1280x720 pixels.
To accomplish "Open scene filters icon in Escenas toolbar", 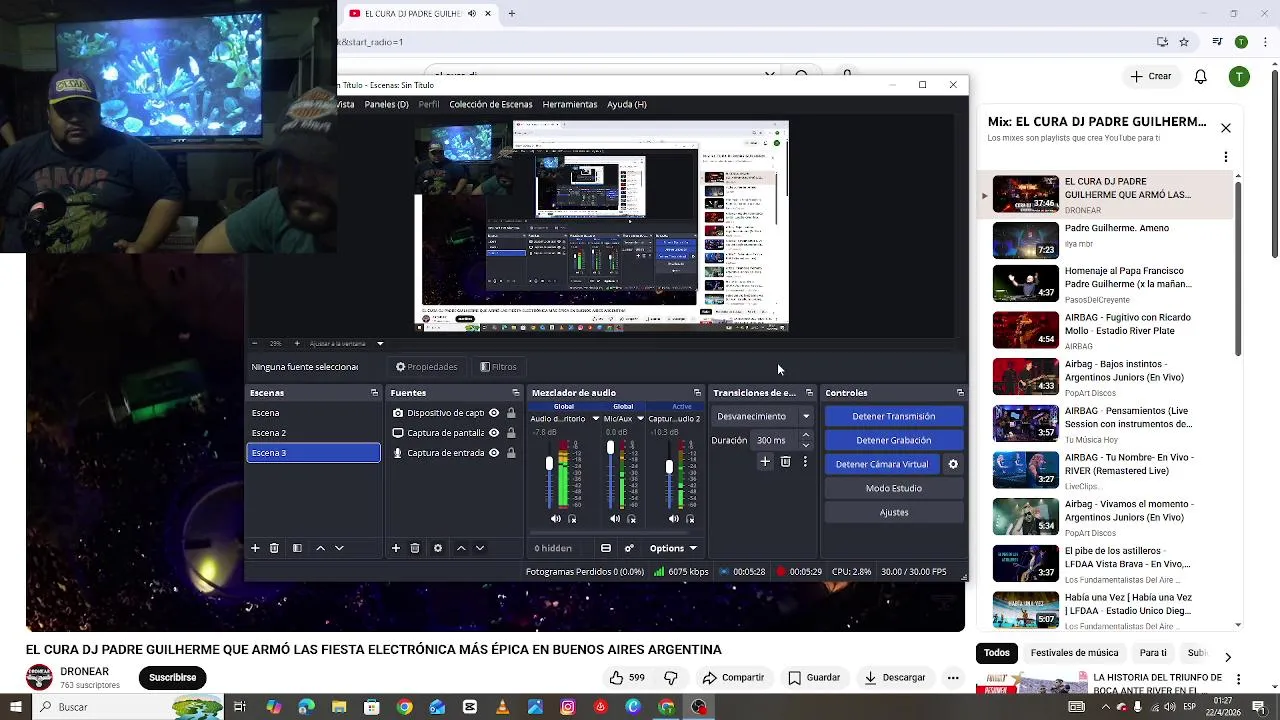I will (x=297, y=548).
